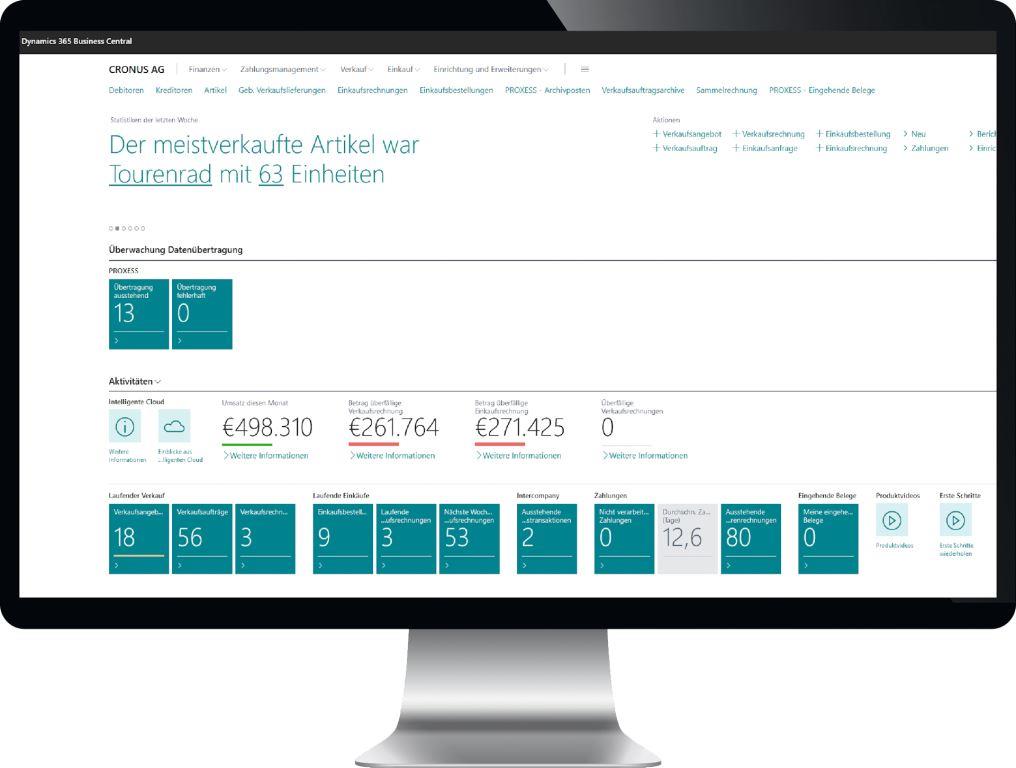Screen dimensions: 1016x768
Task: Play the Produktvideos icon
Action: [x=892, y=520]
